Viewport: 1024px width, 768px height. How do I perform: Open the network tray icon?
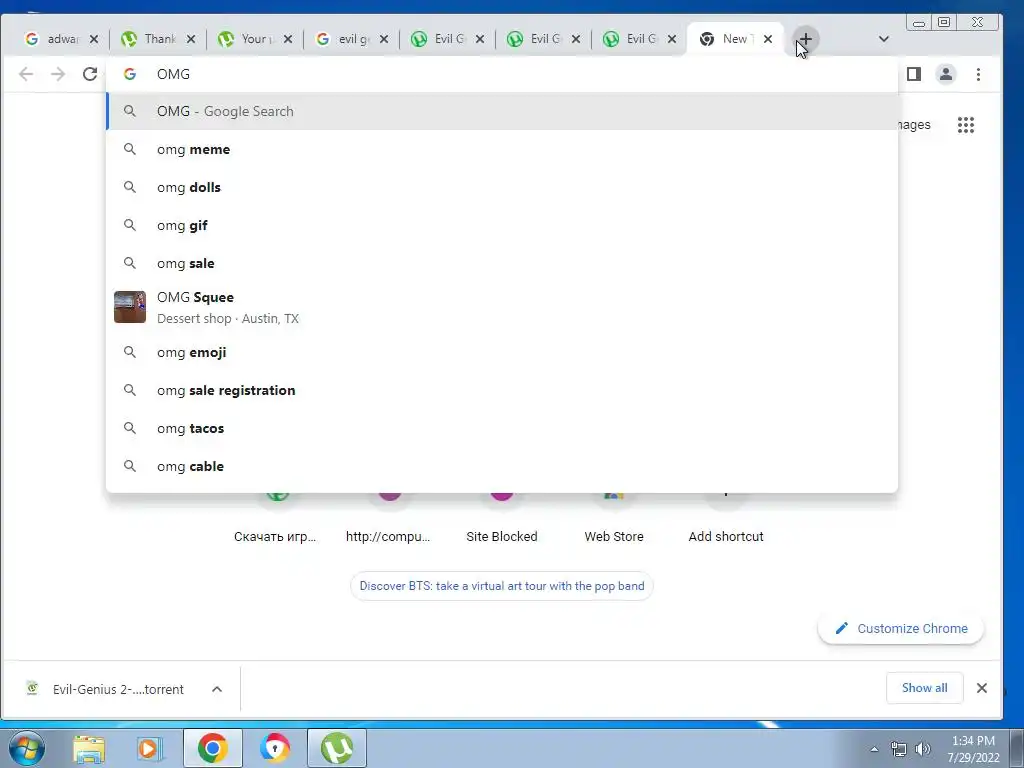tap(899, 749)
